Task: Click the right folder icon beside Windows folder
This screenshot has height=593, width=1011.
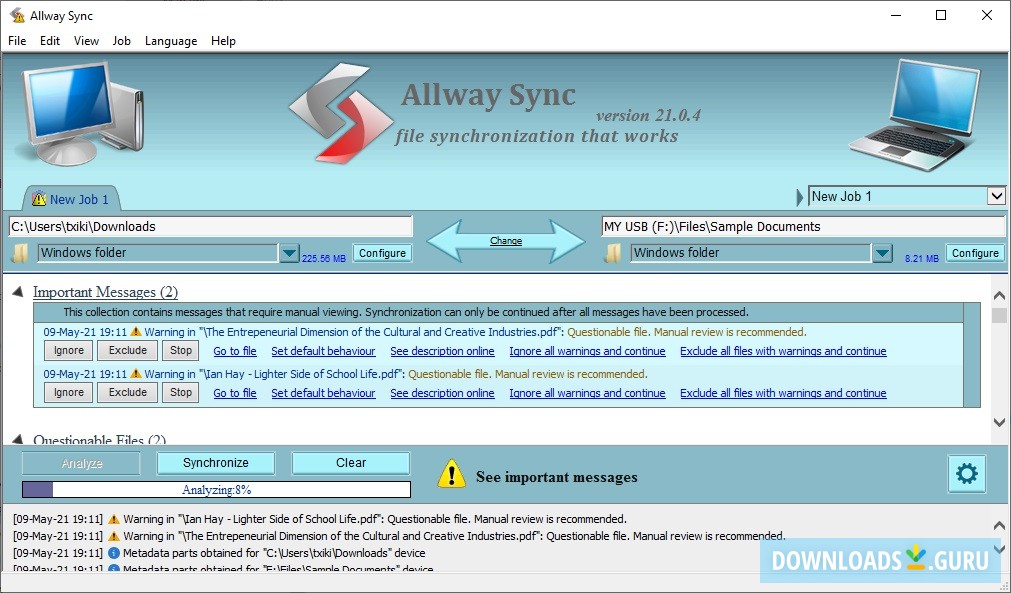Action: pyautogui.click(x=613, y=253)
